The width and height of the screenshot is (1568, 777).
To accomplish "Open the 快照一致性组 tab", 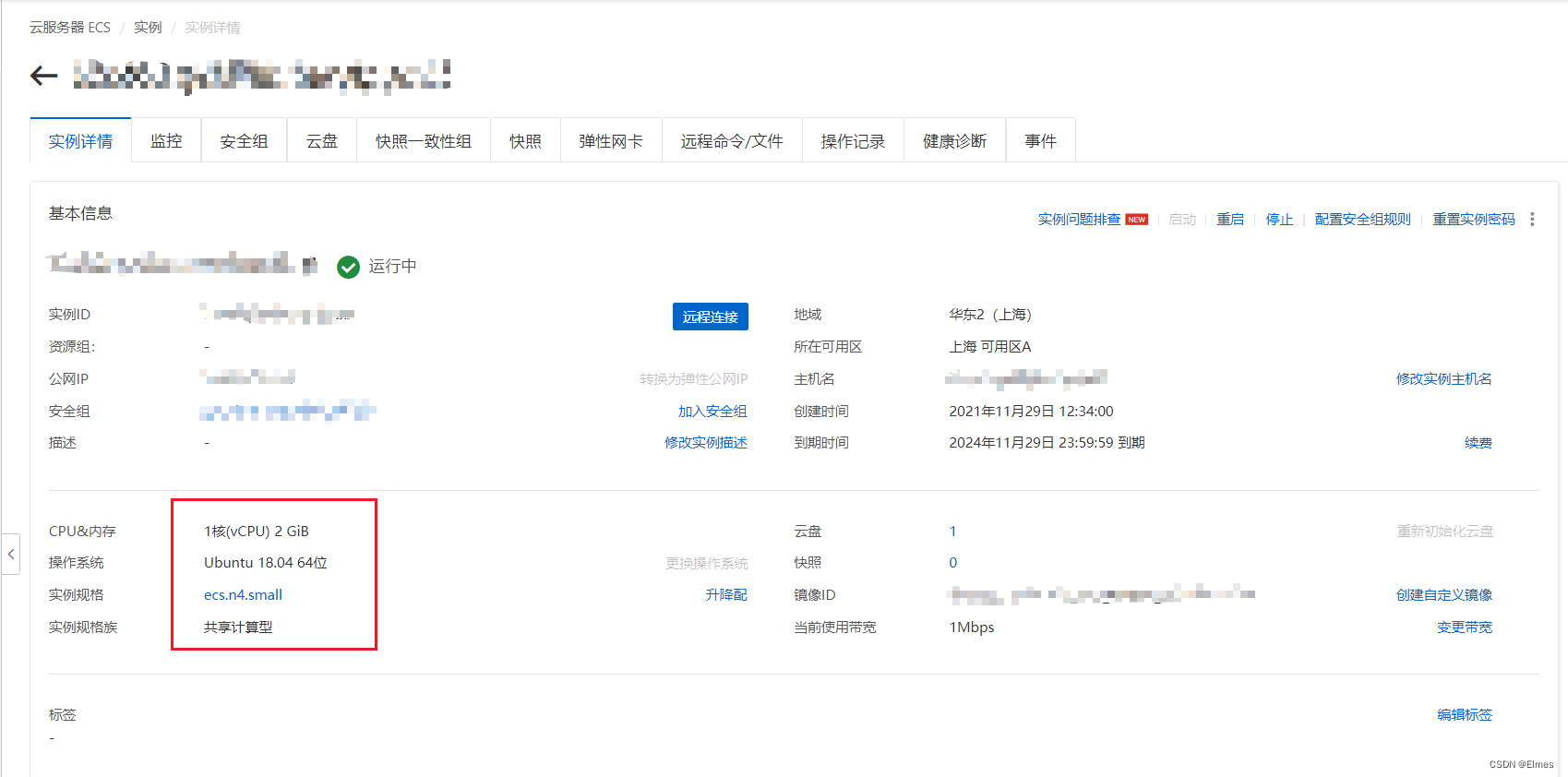I will pyautogui.click(x=424, y=141).
